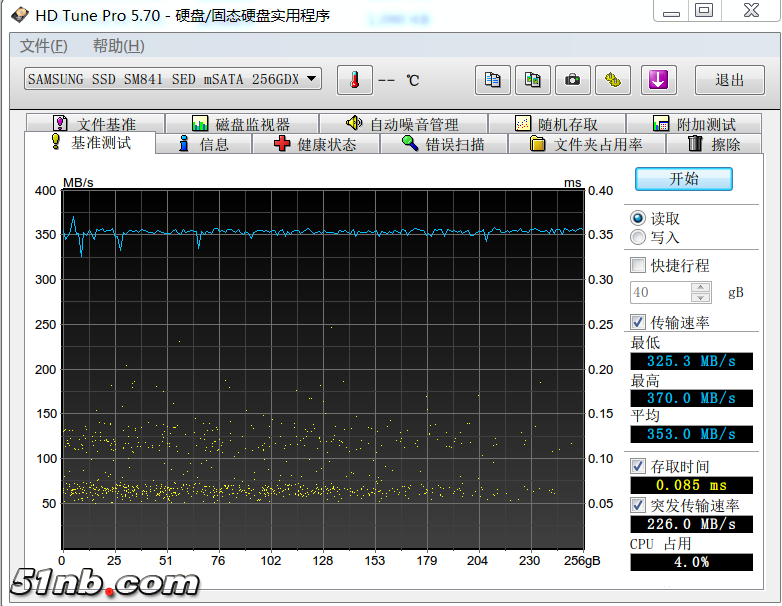Open the 文件 menu

pos(44,46)
